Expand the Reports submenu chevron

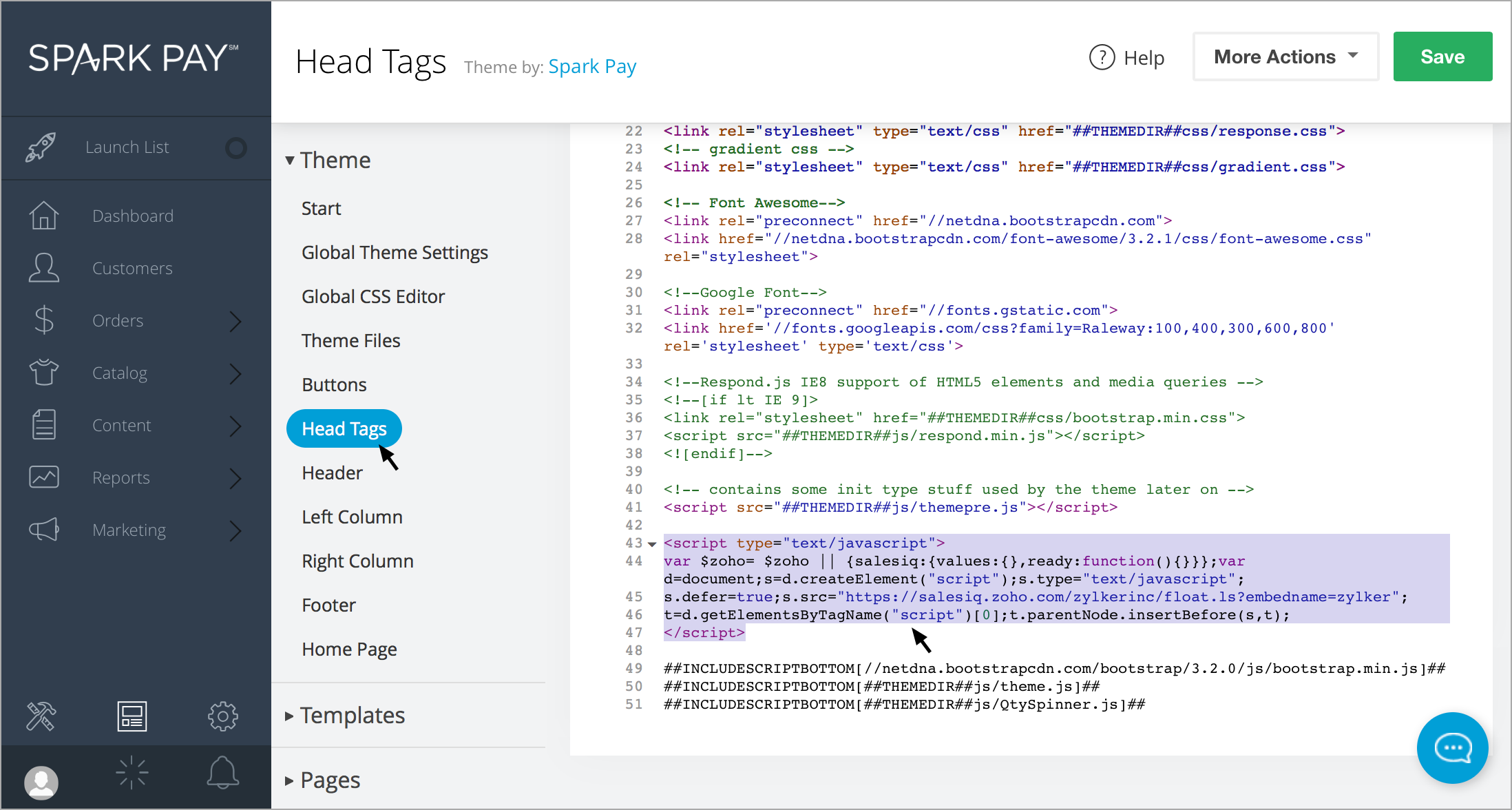coord(235,478)
